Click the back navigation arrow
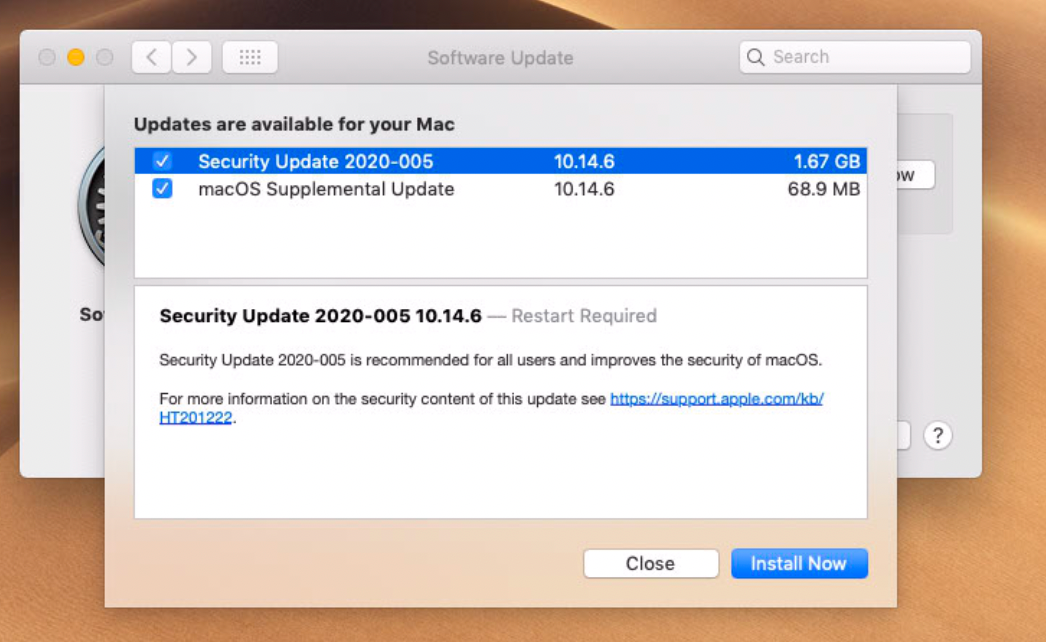 click(x=151, y=57)
